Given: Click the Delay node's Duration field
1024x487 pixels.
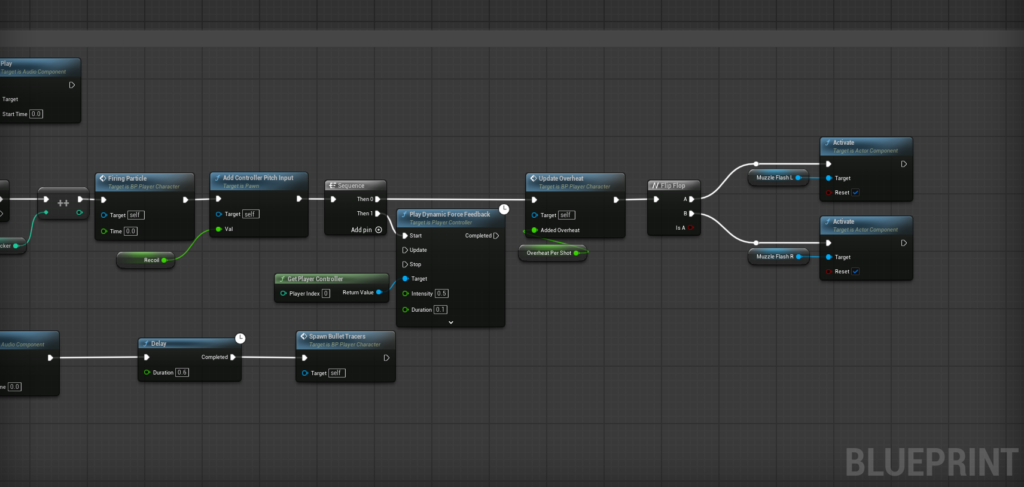Looking at the screenshot, I should 182,372.
